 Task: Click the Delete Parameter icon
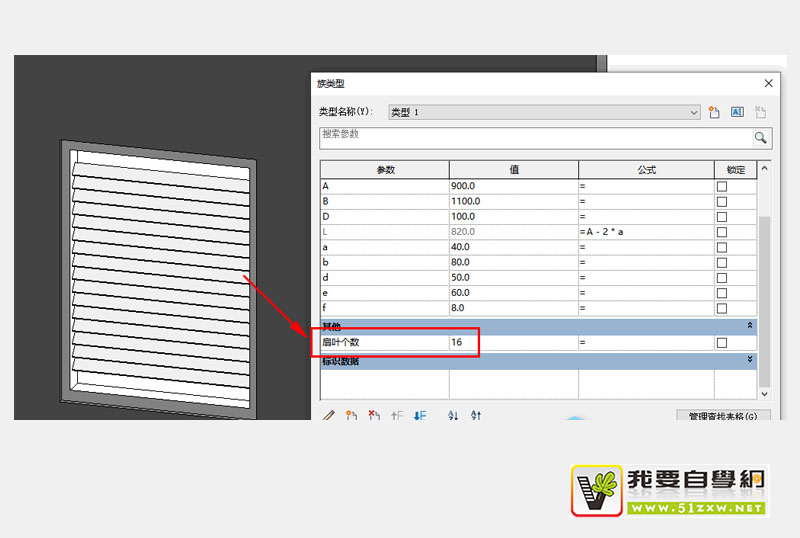click(374, 415)
